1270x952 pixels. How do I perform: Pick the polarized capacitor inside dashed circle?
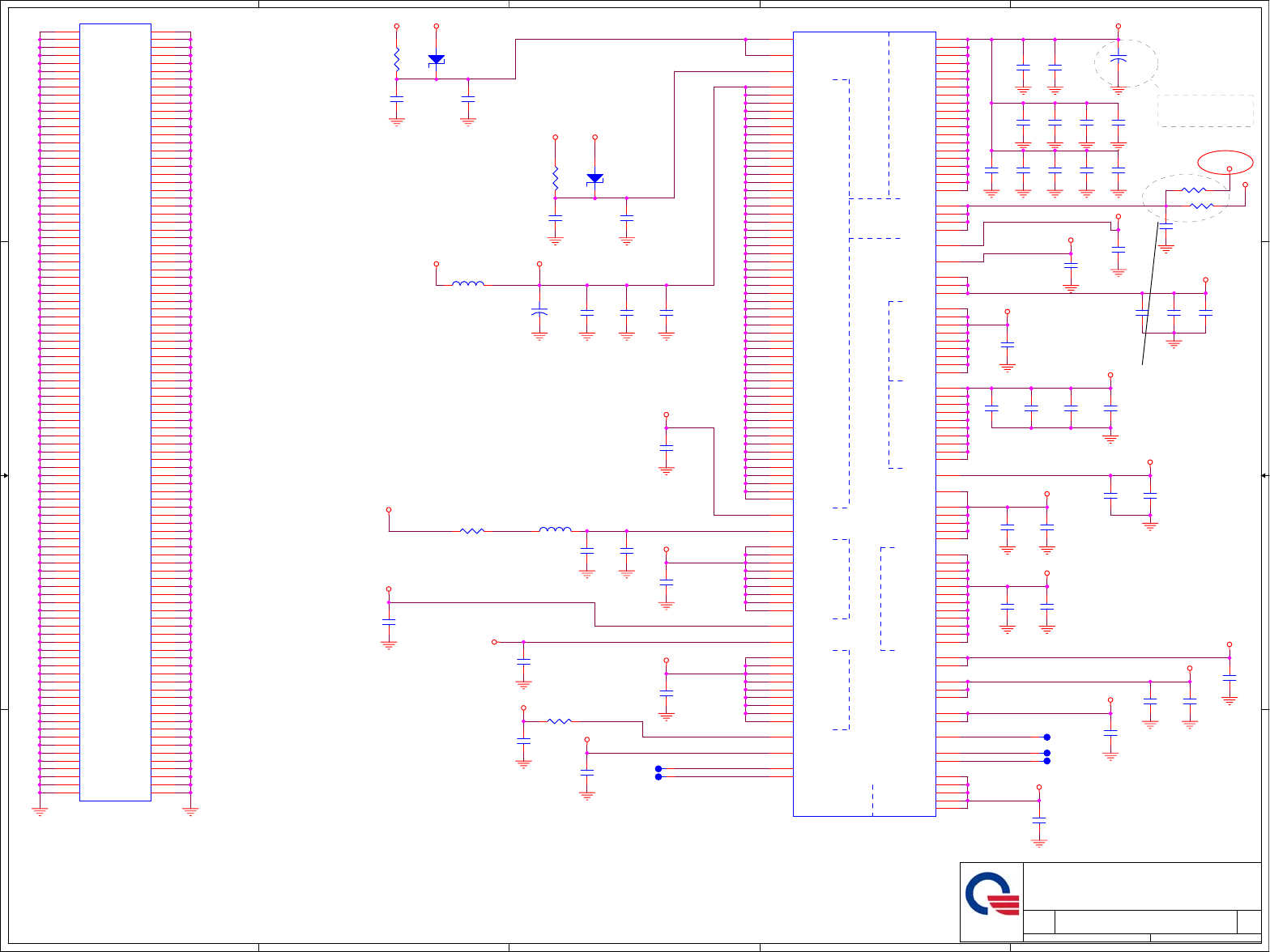coord(1119,60)
